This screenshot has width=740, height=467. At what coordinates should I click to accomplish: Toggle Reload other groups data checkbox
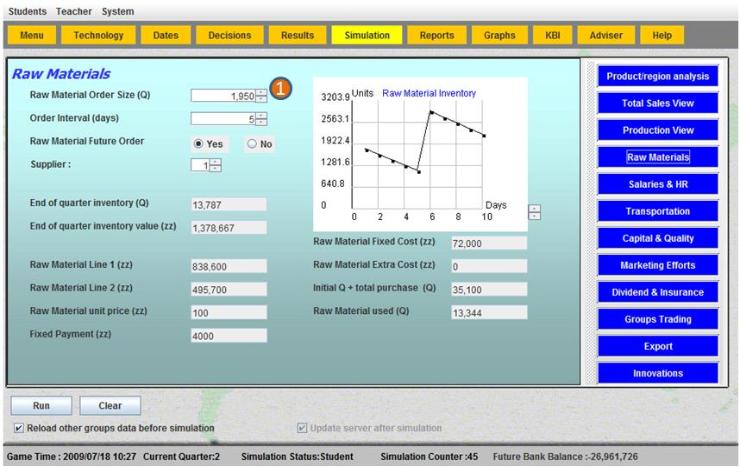click(x=19, y=428)
